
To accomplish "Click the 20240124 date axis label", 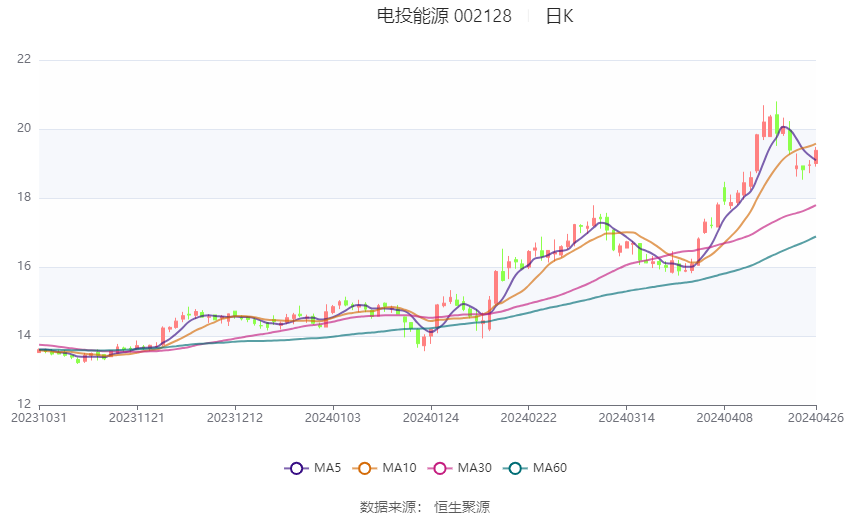I will click(431, 418).
